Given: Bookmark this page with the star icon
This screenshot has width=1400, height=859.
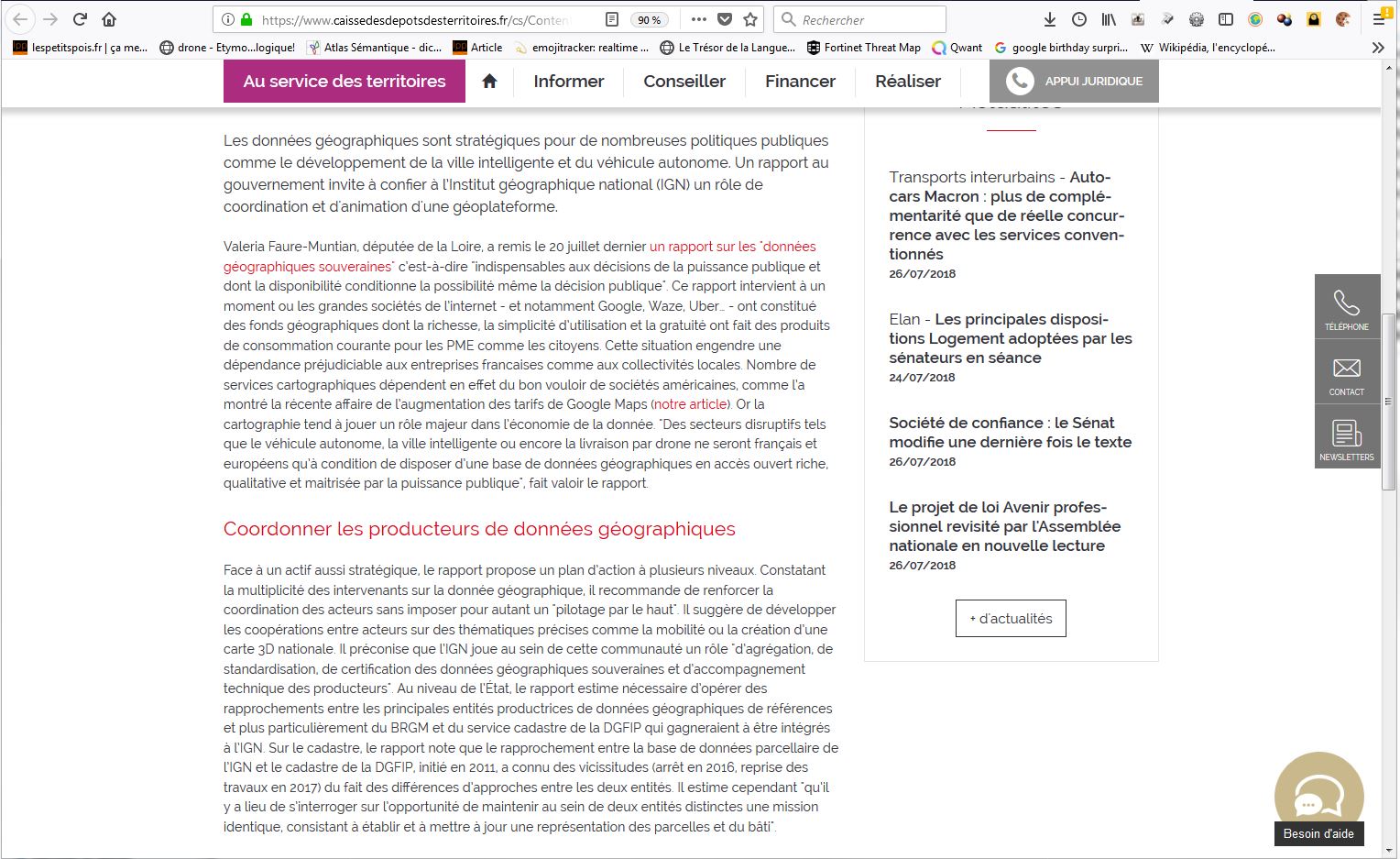Looking at the screenshot, I should (x=750, y=19).
